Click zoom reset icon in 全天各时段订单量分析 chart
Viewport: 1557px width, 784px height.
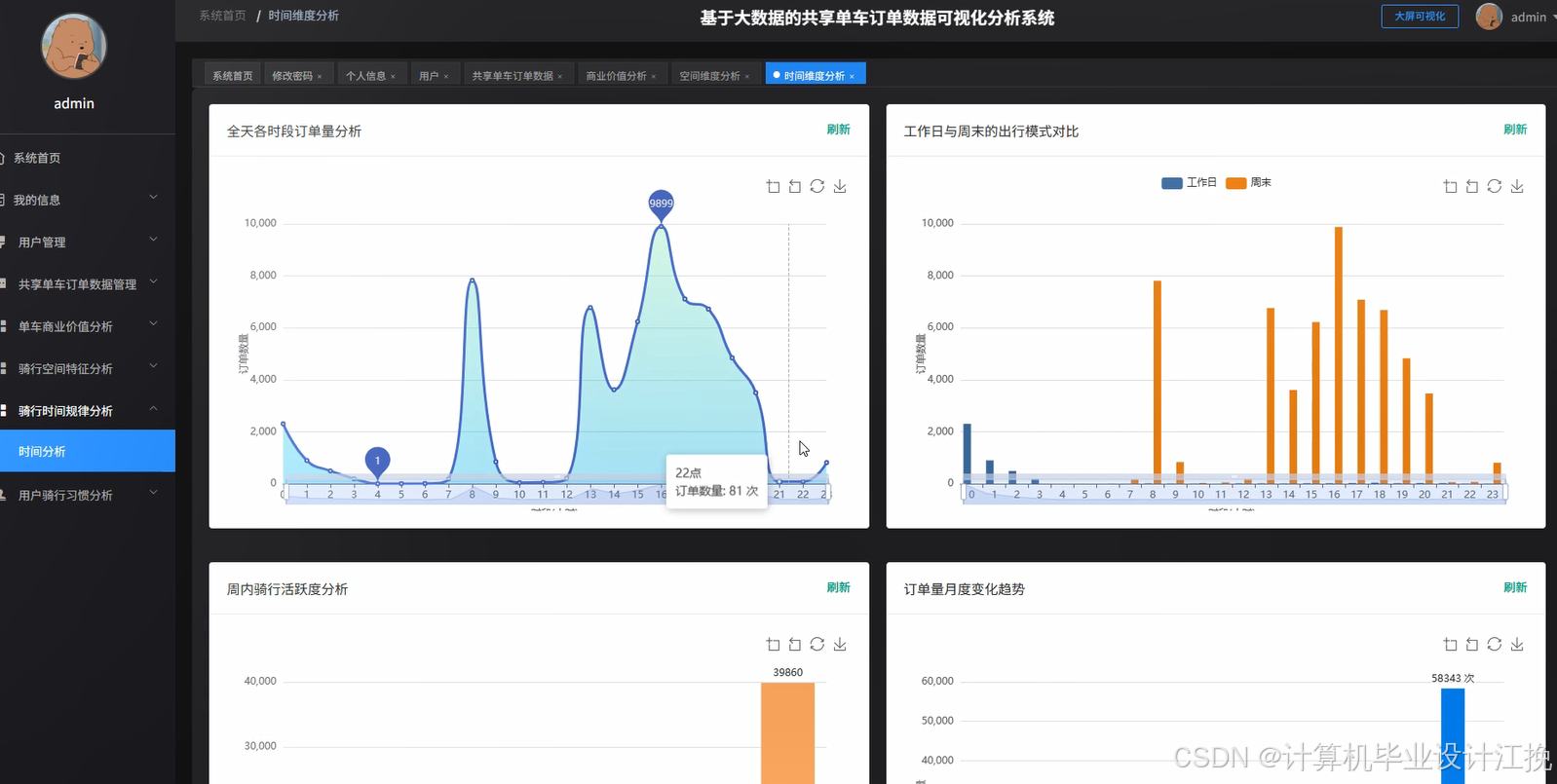795,186
